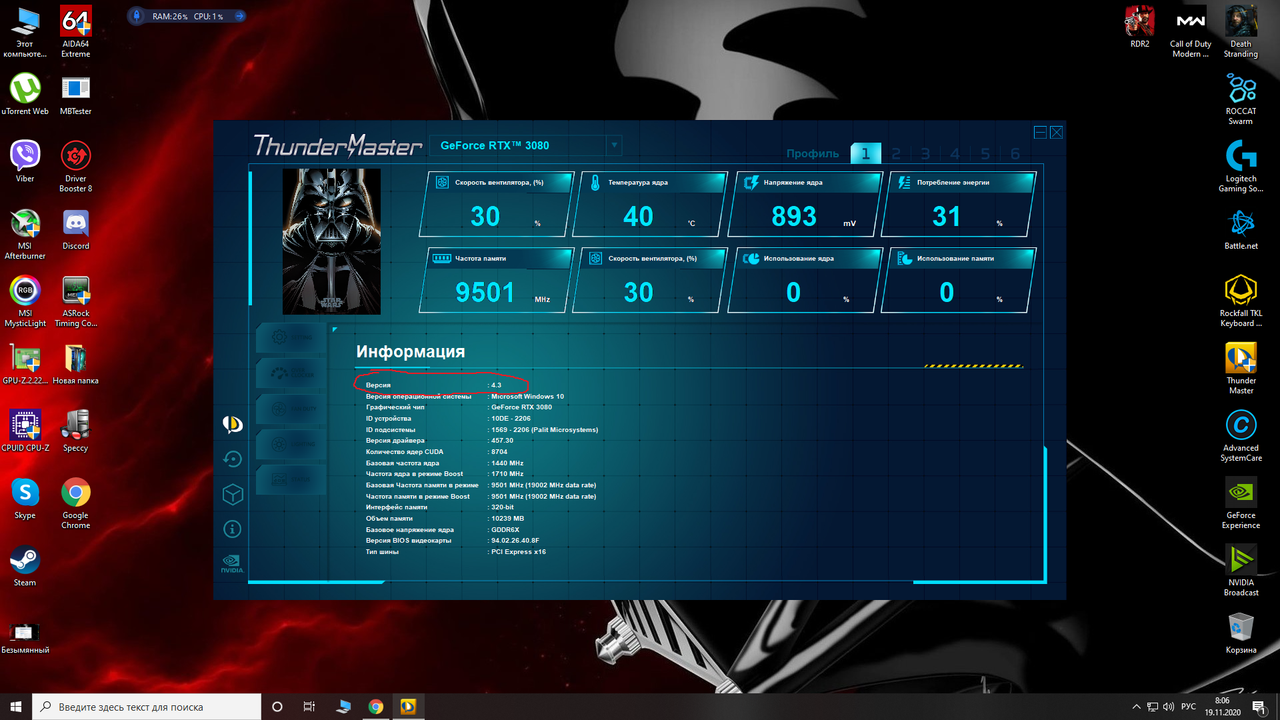Image resolution: width=1280 pixels, height=720 pixels.
Task: Open the RDR2 desktop shortcut
Action: click(x=1140, y=27)
